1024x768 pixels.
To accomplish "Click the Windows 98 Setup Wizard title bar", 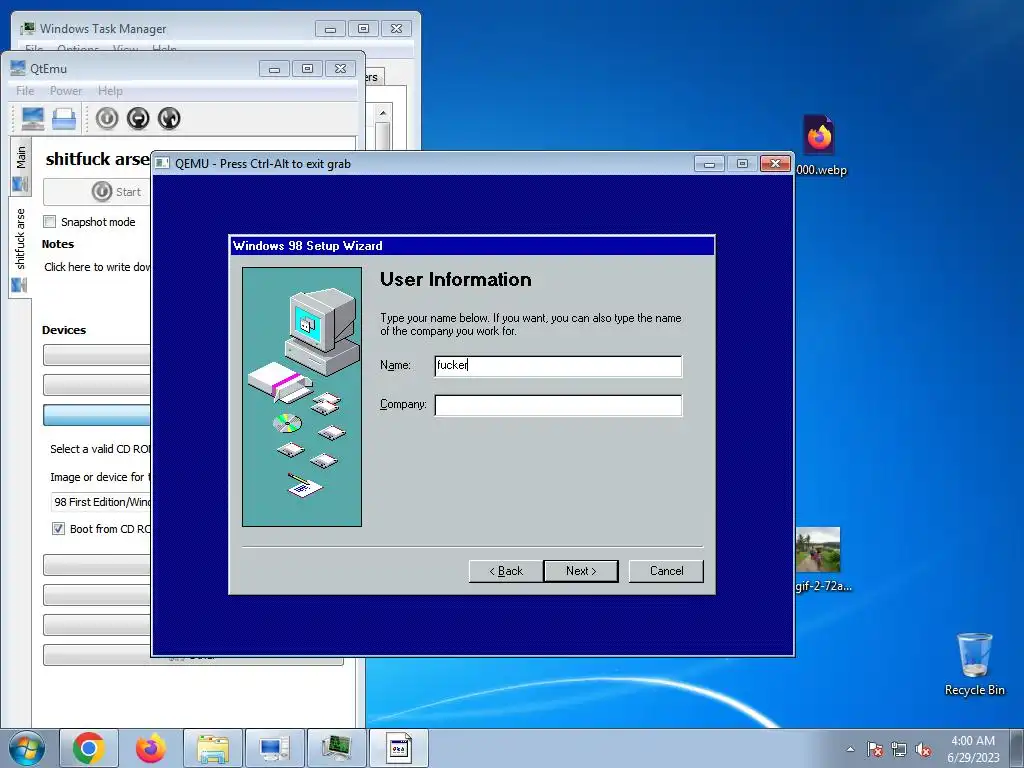I will [x=472, y=246].
